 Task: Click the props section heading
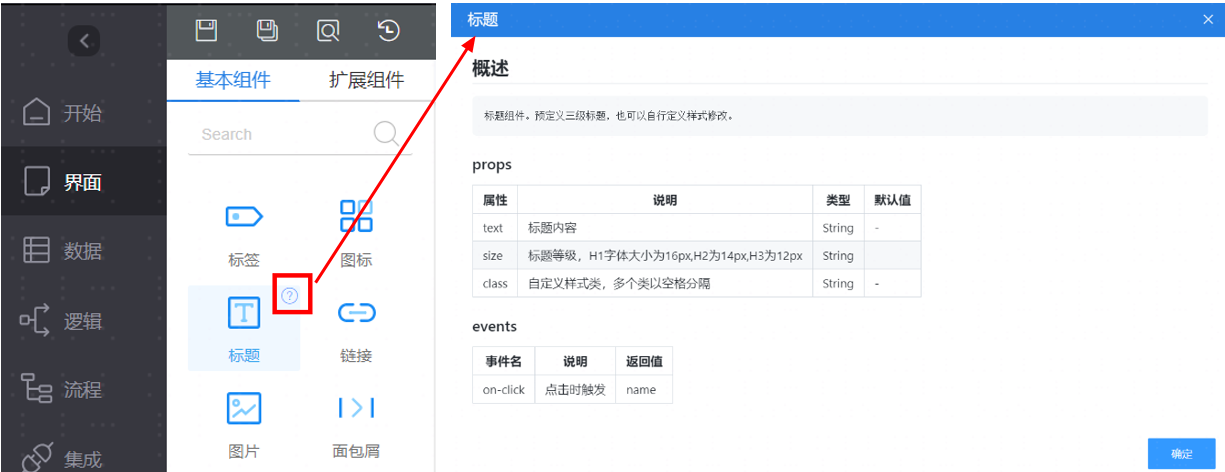(x=492, y=164)
